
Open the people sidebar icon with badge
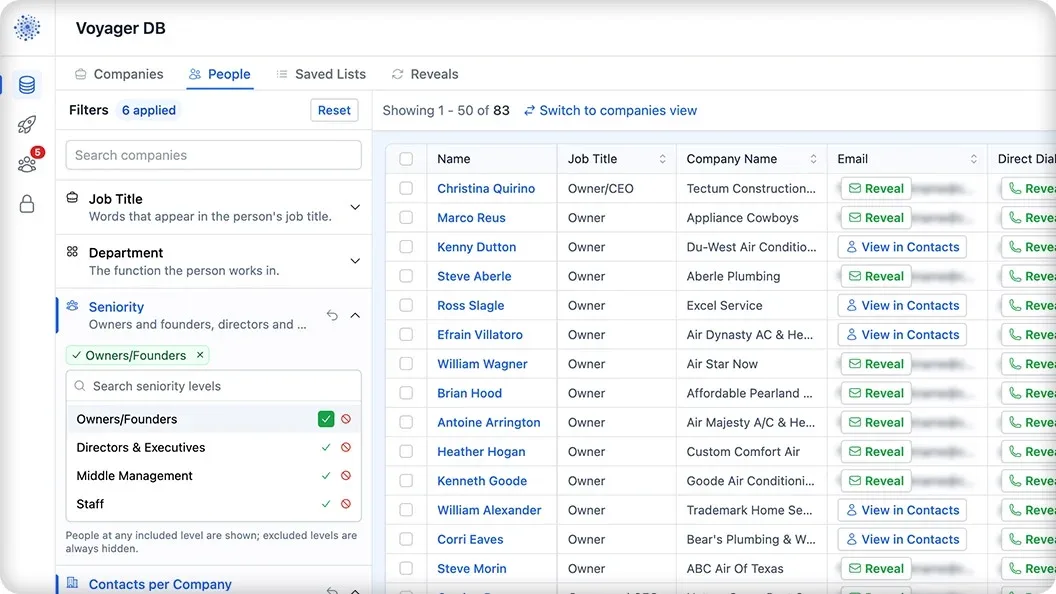point(28,162)
